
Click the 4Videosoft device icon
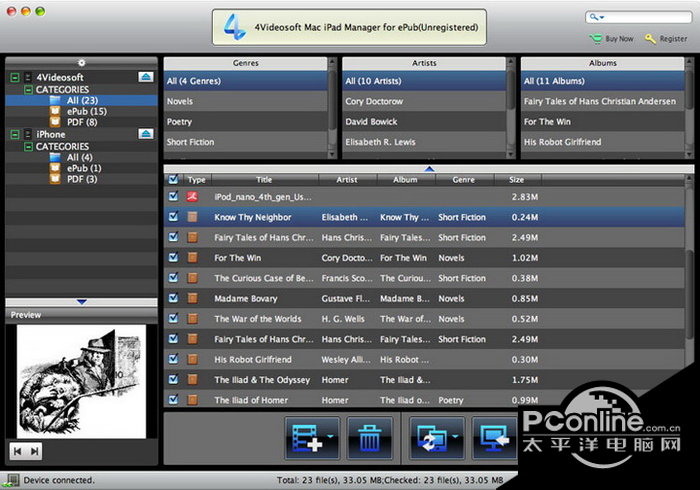pos(28,77)
